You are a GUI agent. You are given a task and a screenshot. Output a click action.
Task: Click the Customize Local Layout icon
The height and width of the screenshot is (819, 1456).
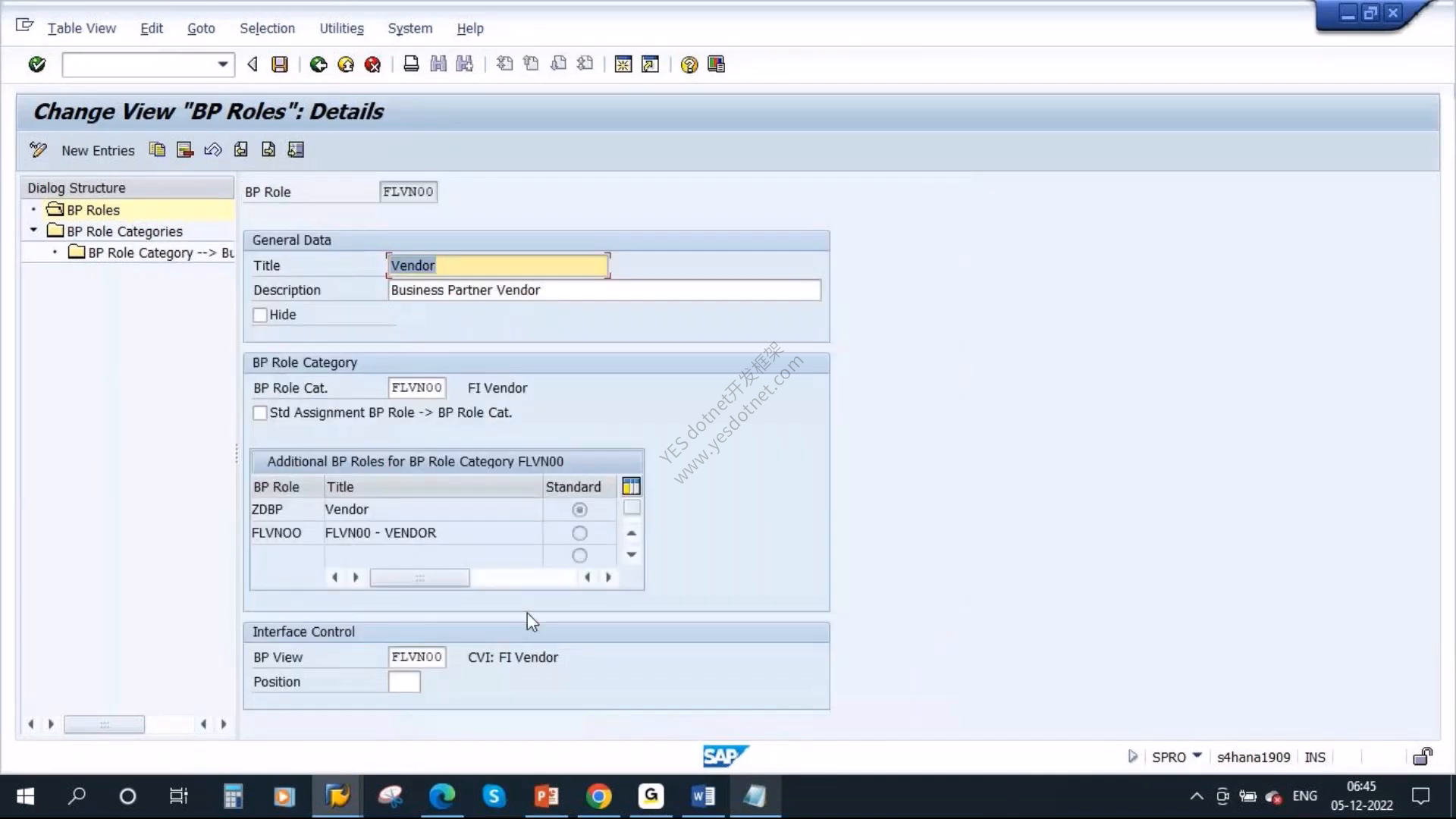pyautogui.click(x=716, y=64)
